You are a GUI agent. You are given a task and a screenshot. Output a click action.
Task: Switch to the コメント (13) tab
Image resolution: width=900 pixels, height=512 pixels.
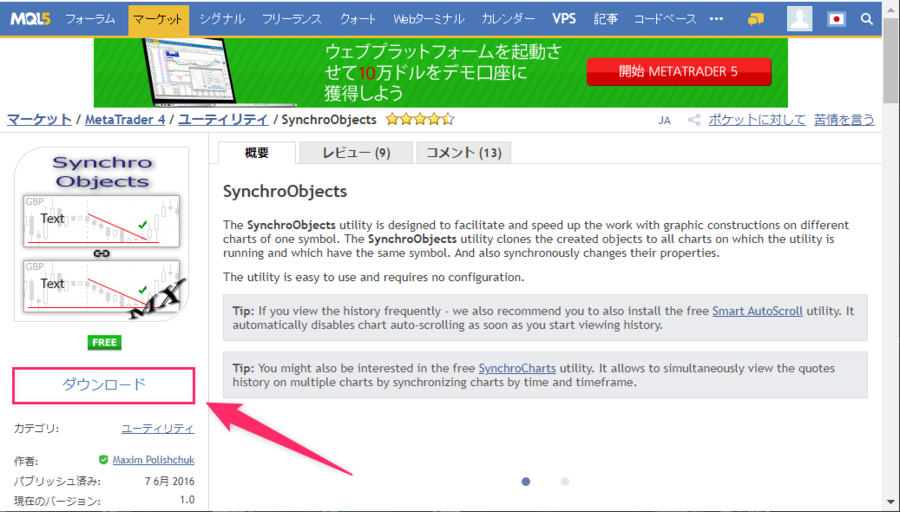[463, 153]
